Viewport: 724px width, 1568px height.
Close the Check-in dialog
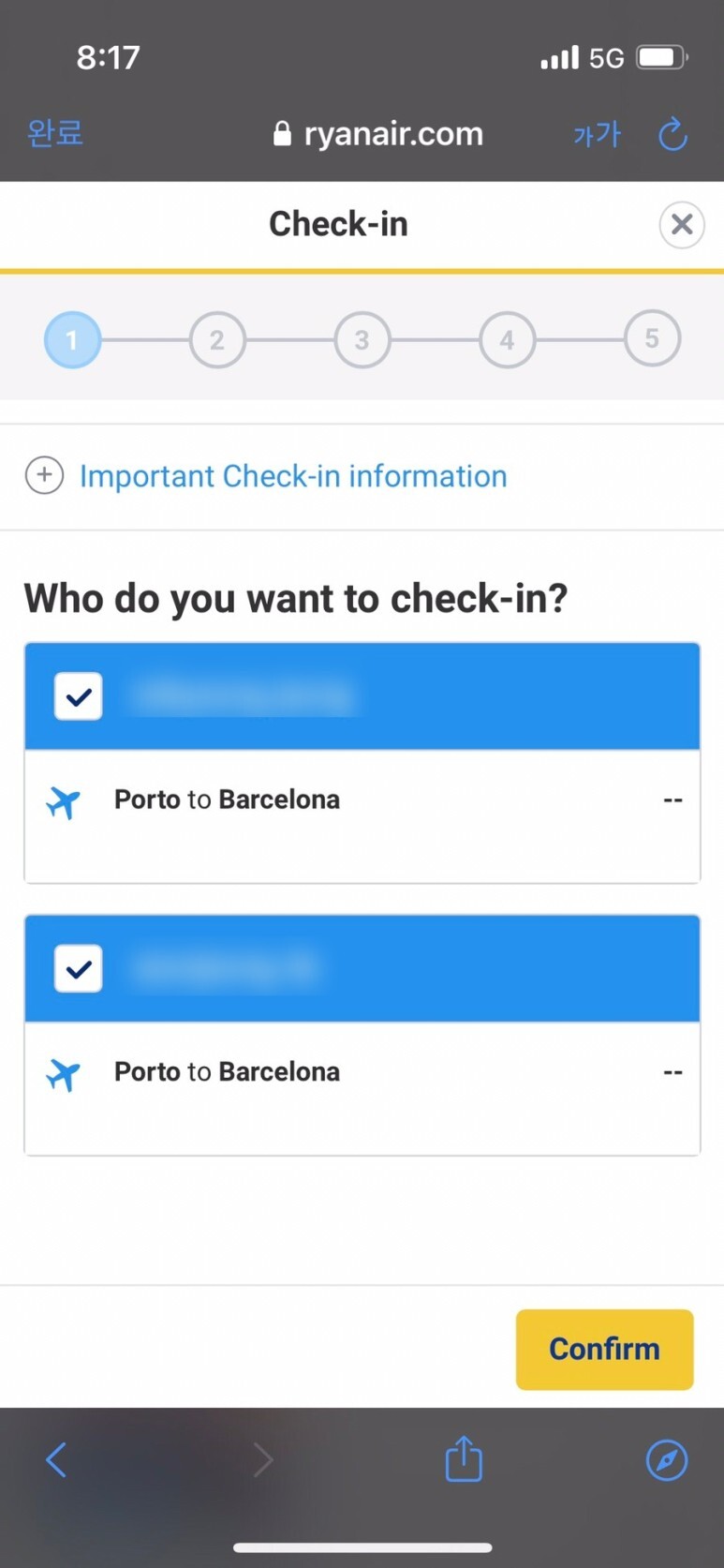point(682,225)
